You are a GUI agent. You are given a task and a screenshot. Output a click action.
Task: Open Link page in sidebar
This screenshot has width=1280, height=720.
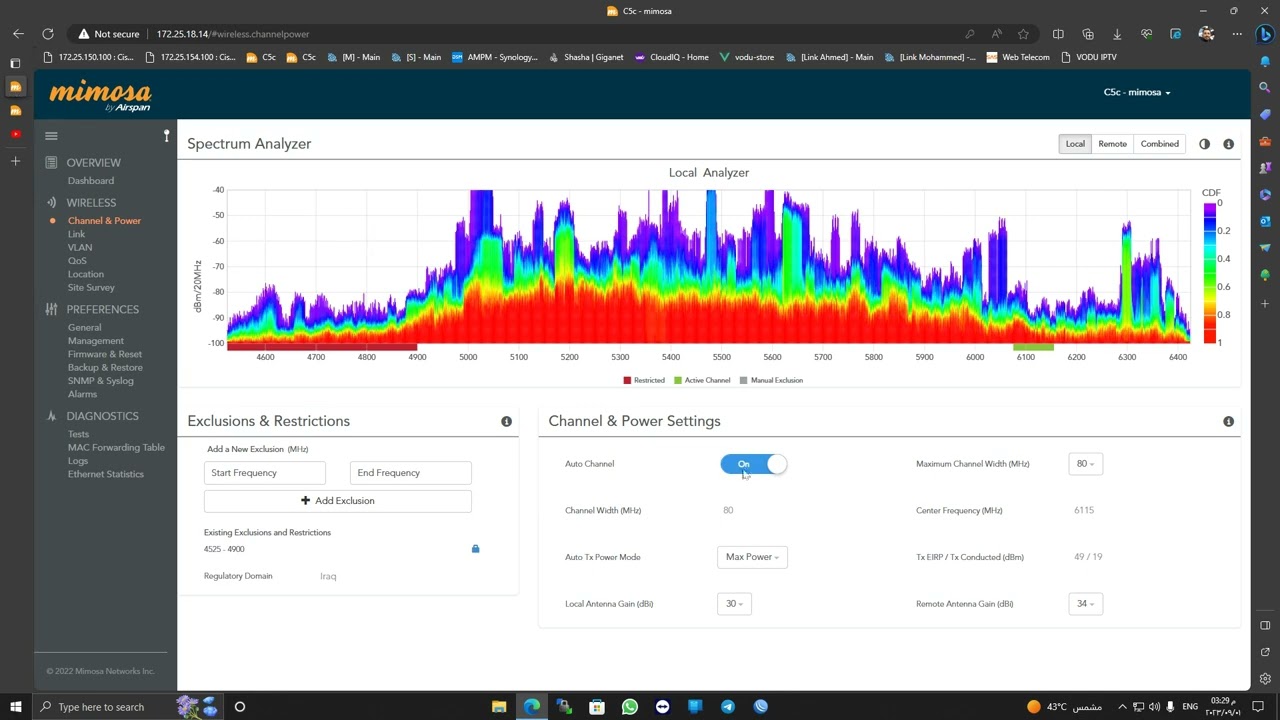[x=76, y=234]
